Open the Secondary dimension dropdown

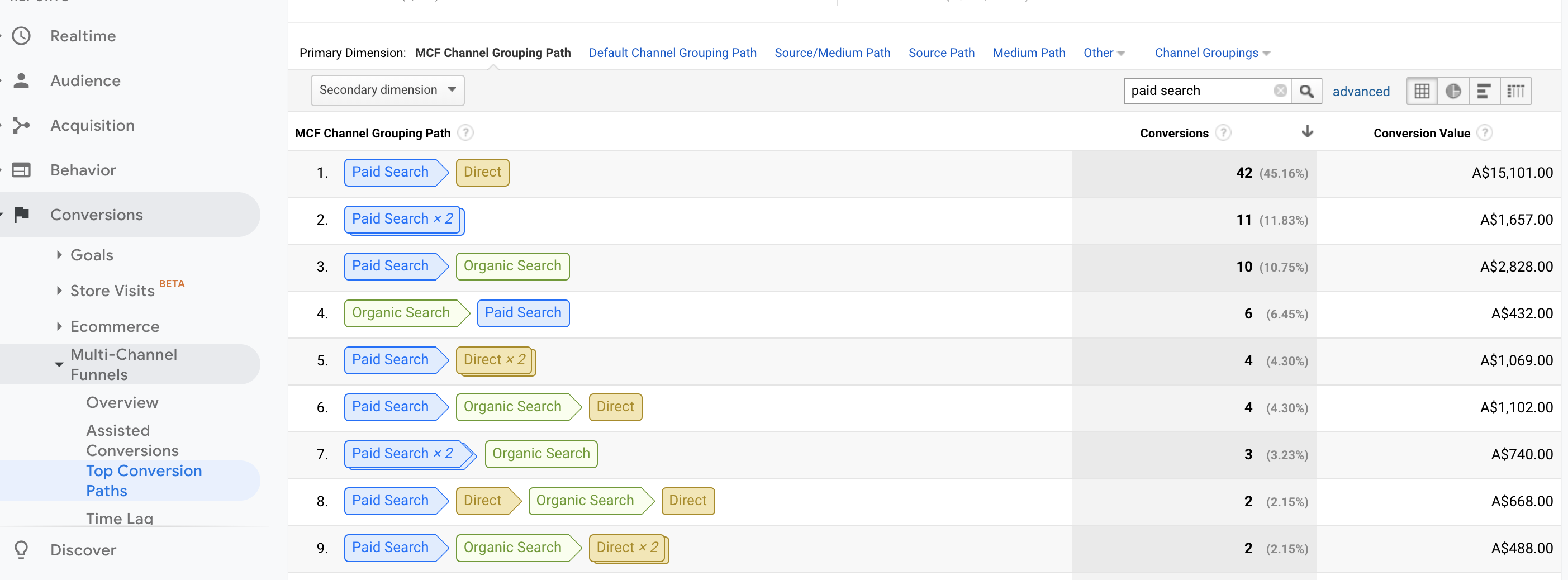[x=387, y=90]
